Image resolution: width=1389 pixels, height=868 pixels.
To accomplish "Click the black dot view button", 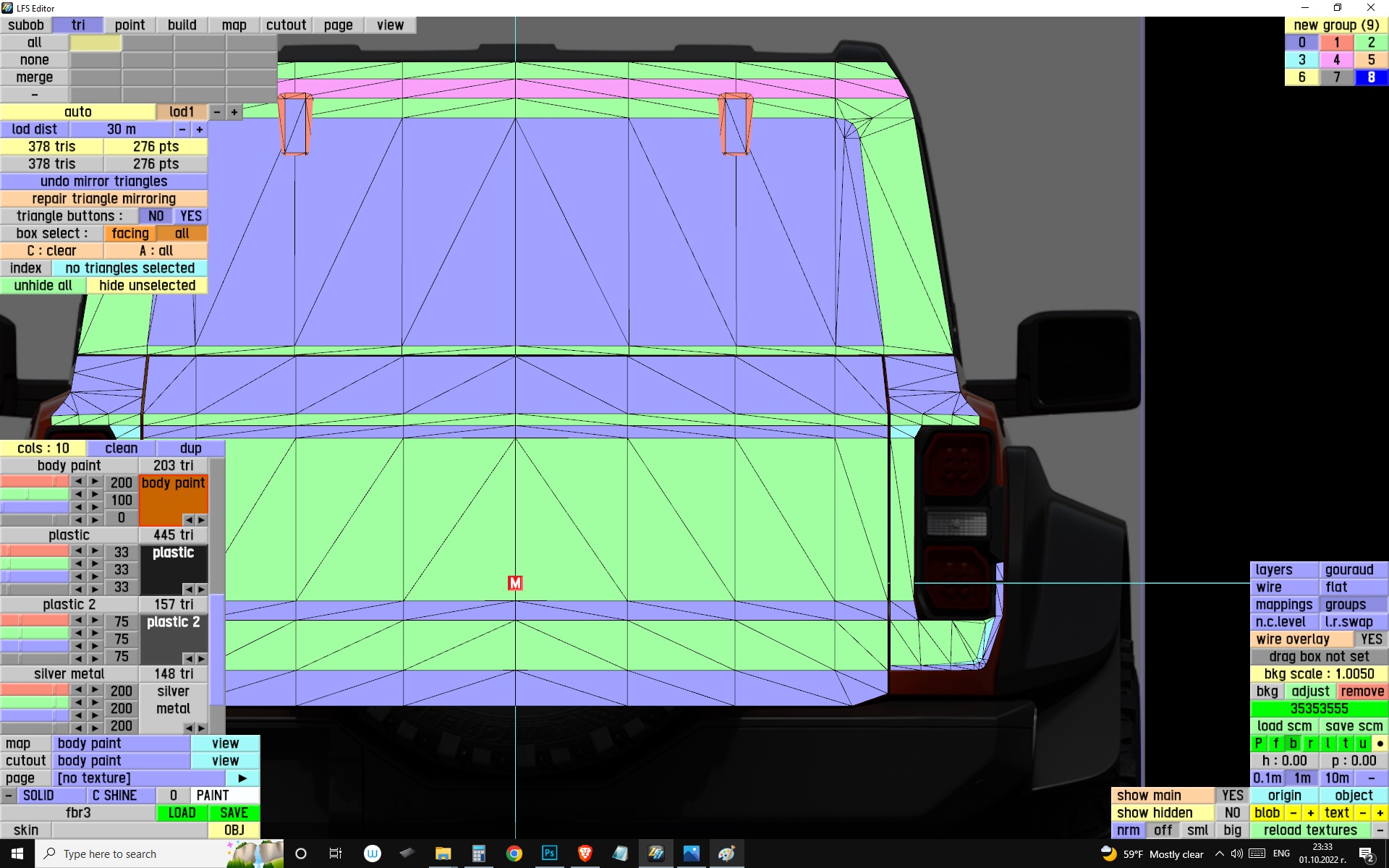I will click(x=1380, y=744).
